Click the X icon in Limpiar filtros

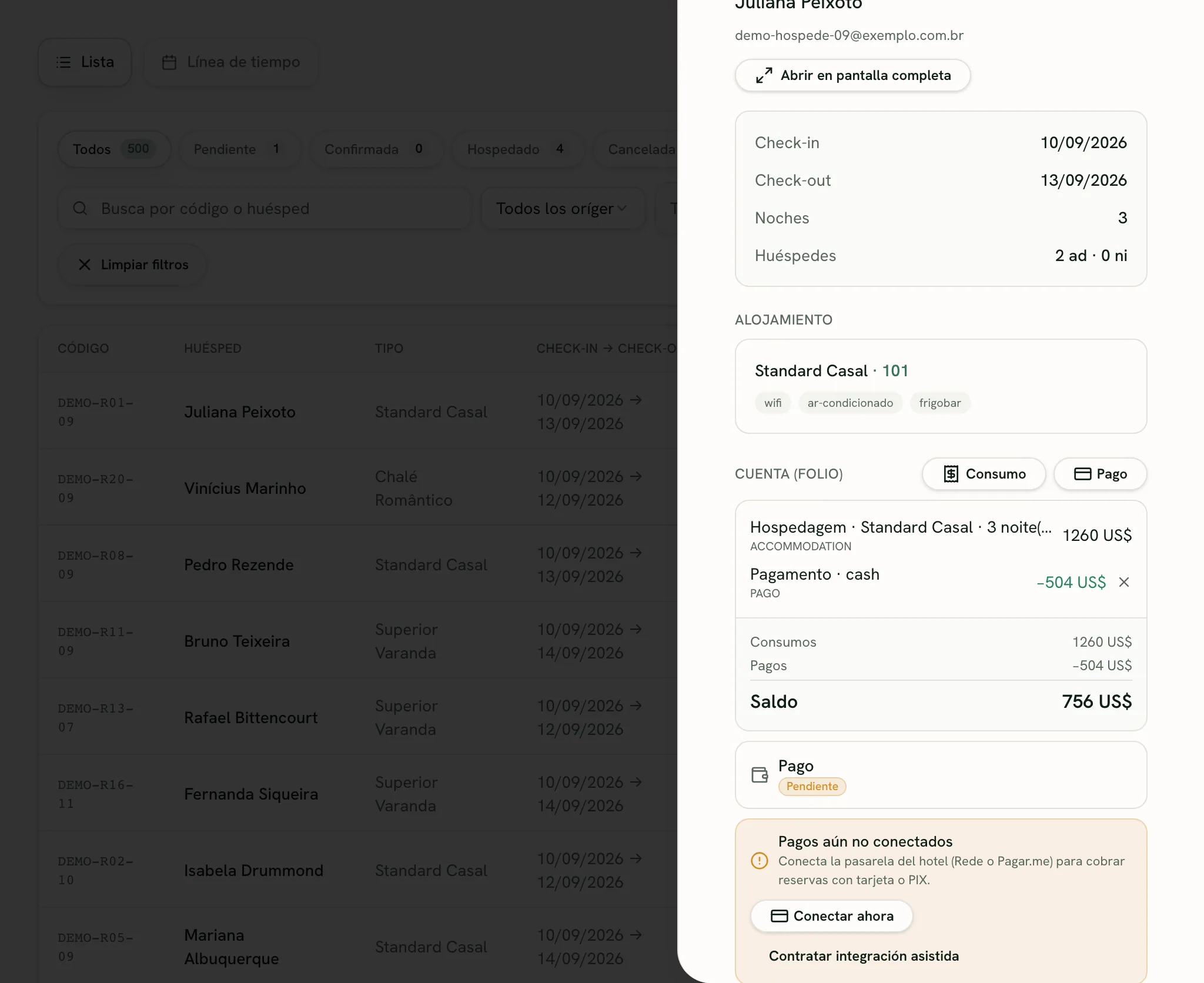[x=85, y=265]
